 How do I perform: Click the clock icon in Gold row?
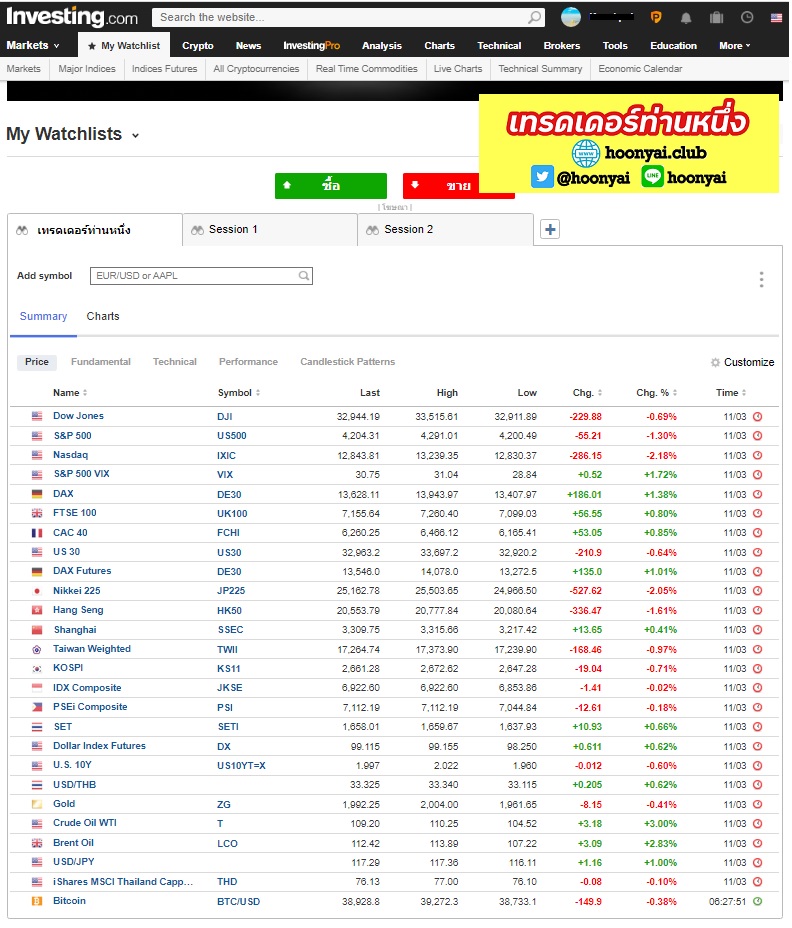[x=758, y=805]
